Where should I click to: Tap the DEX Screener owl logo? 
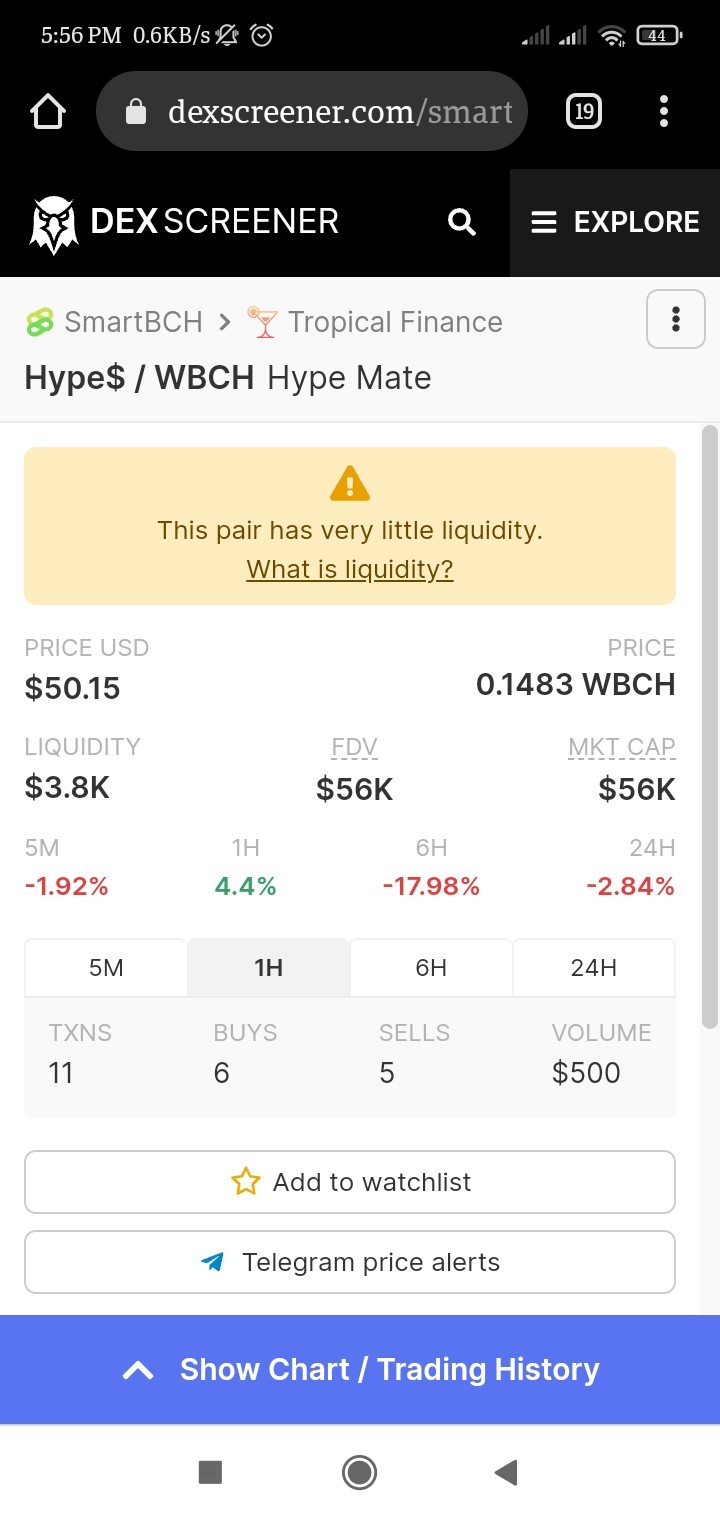pos(54,224)
